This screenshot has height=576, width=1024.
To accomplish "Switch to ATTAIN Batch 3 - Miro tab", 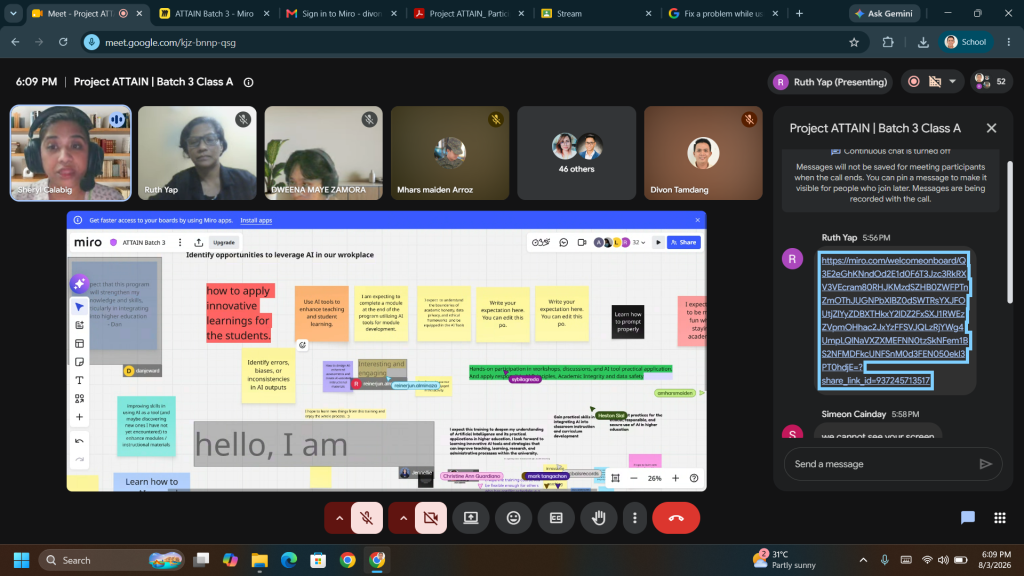I will pyautogui.click(x=214, y=13).
